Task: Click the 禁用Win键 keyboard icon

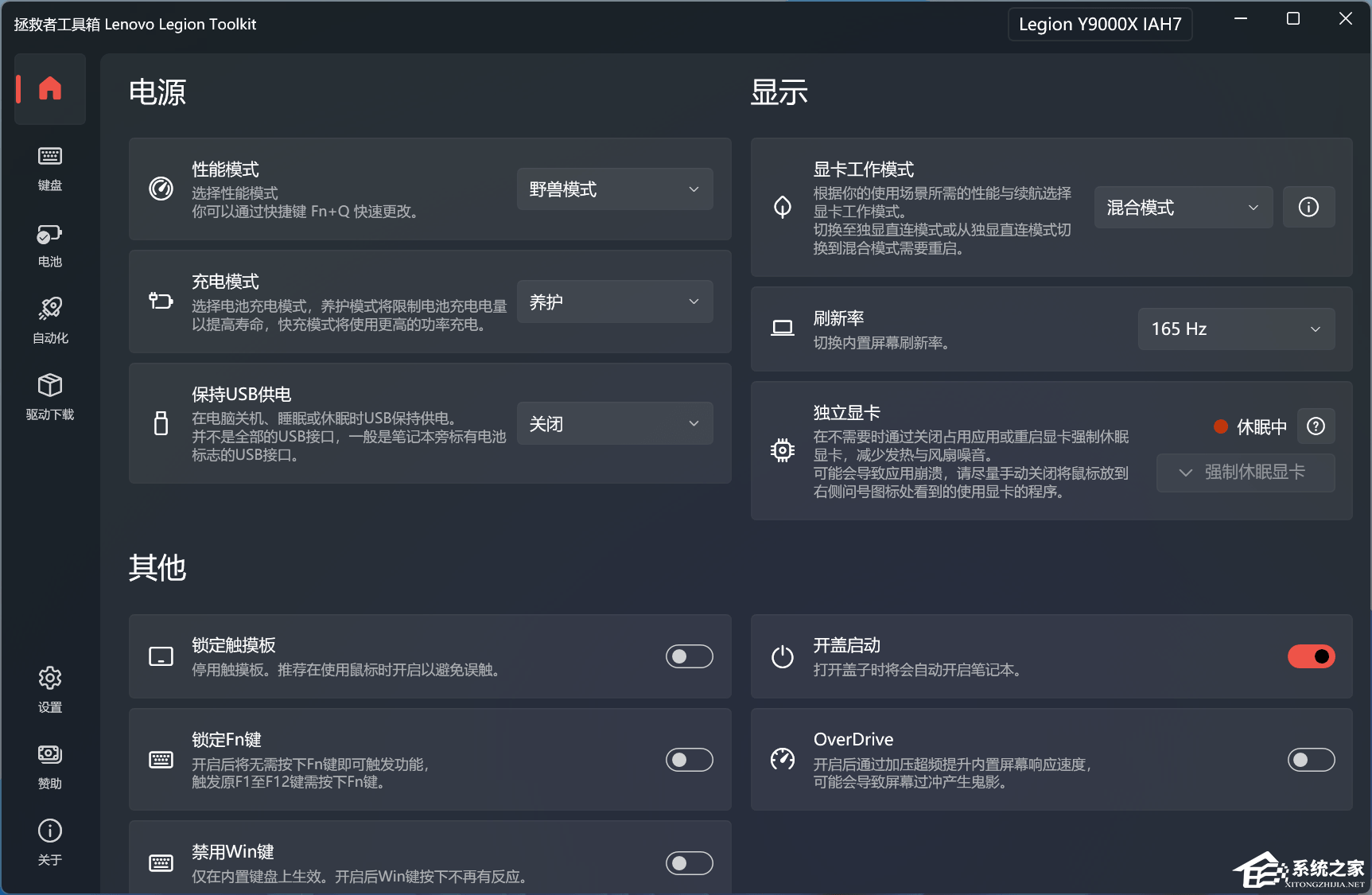Action: click(161, 863)
